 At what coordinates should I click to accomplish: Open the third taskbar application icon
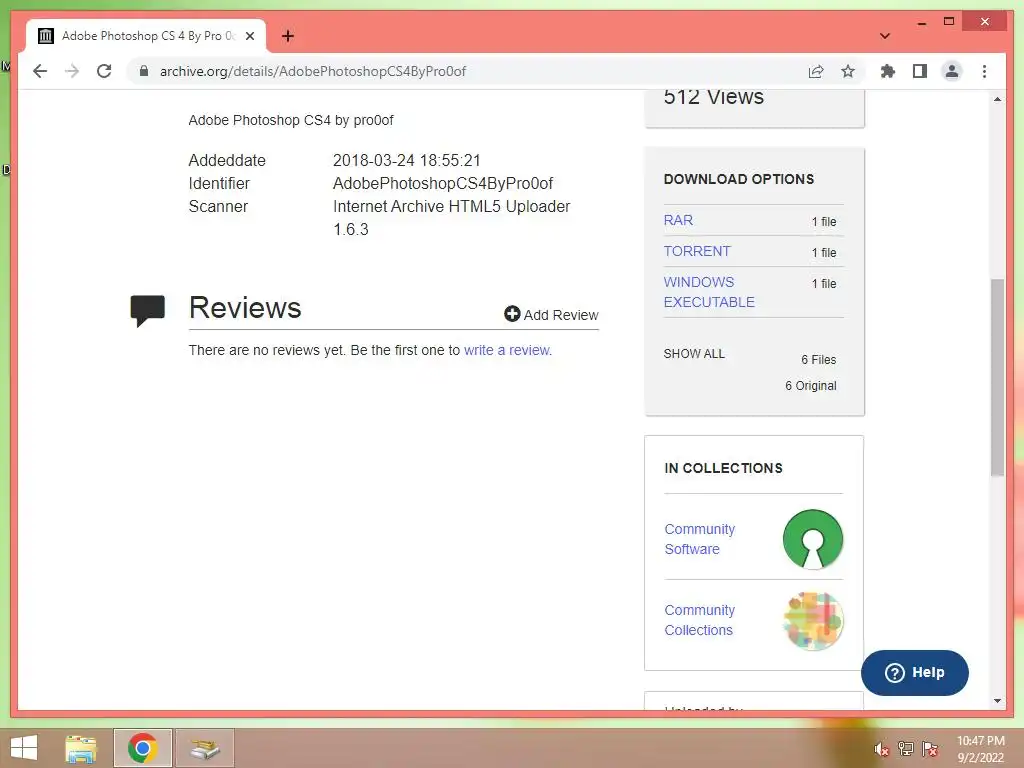(x=205, y=748)
